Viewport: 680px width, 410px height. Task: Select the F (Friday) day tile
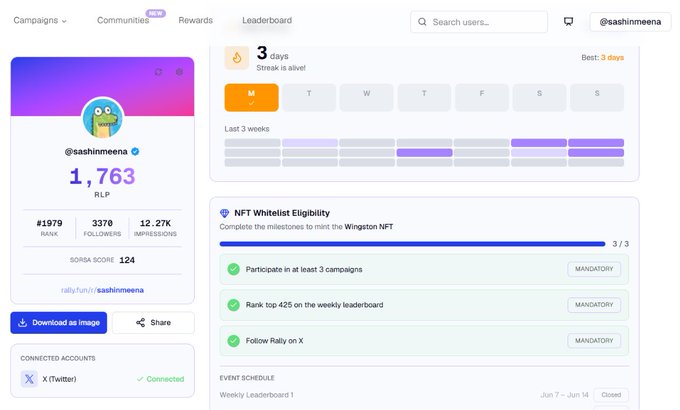point(482,98)
